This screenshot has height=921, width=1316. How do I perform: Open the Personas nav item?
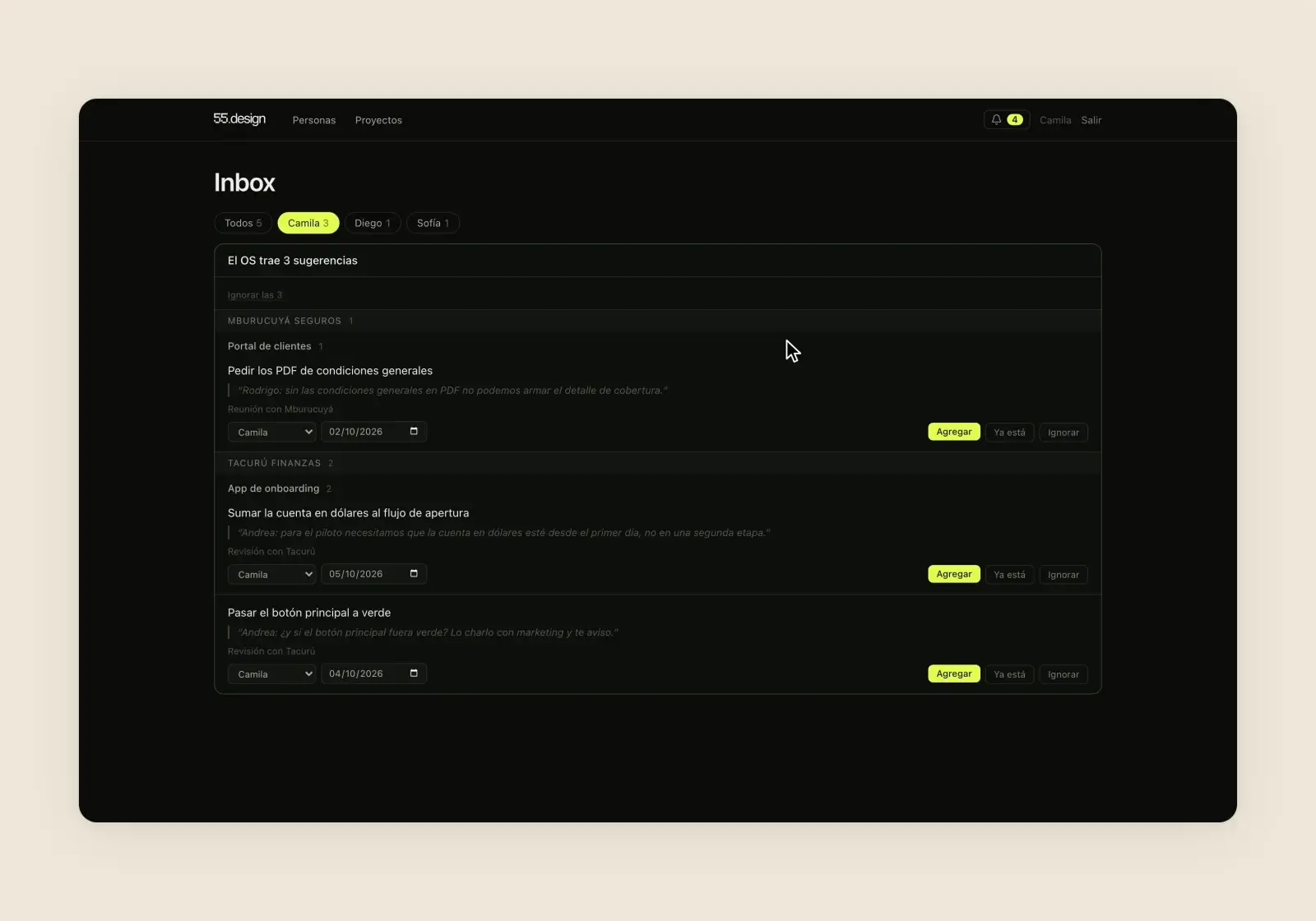coord(314,120)
